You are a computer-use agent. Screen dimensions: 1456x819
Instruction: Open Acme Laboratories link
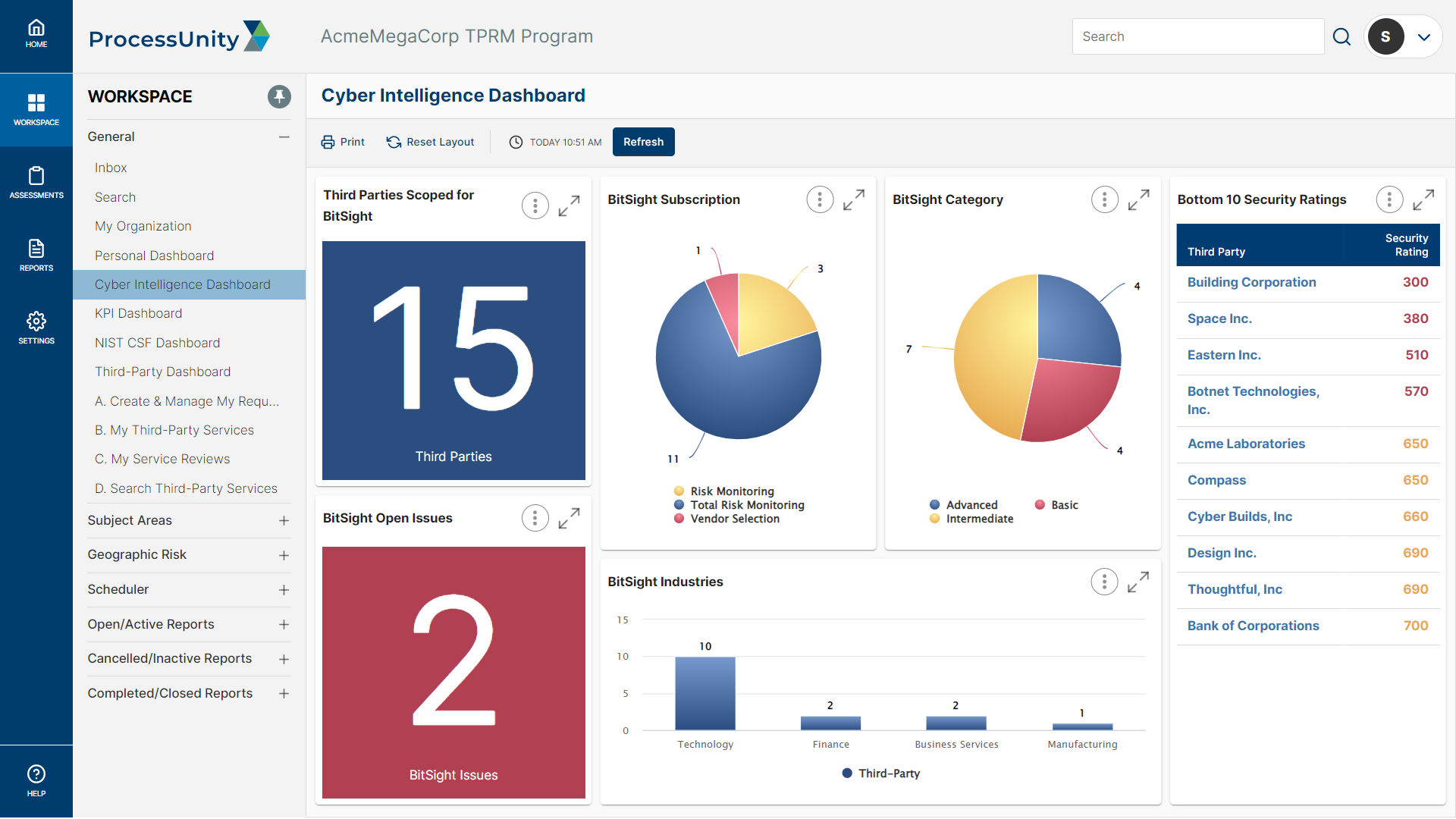tap(1246, 444)
